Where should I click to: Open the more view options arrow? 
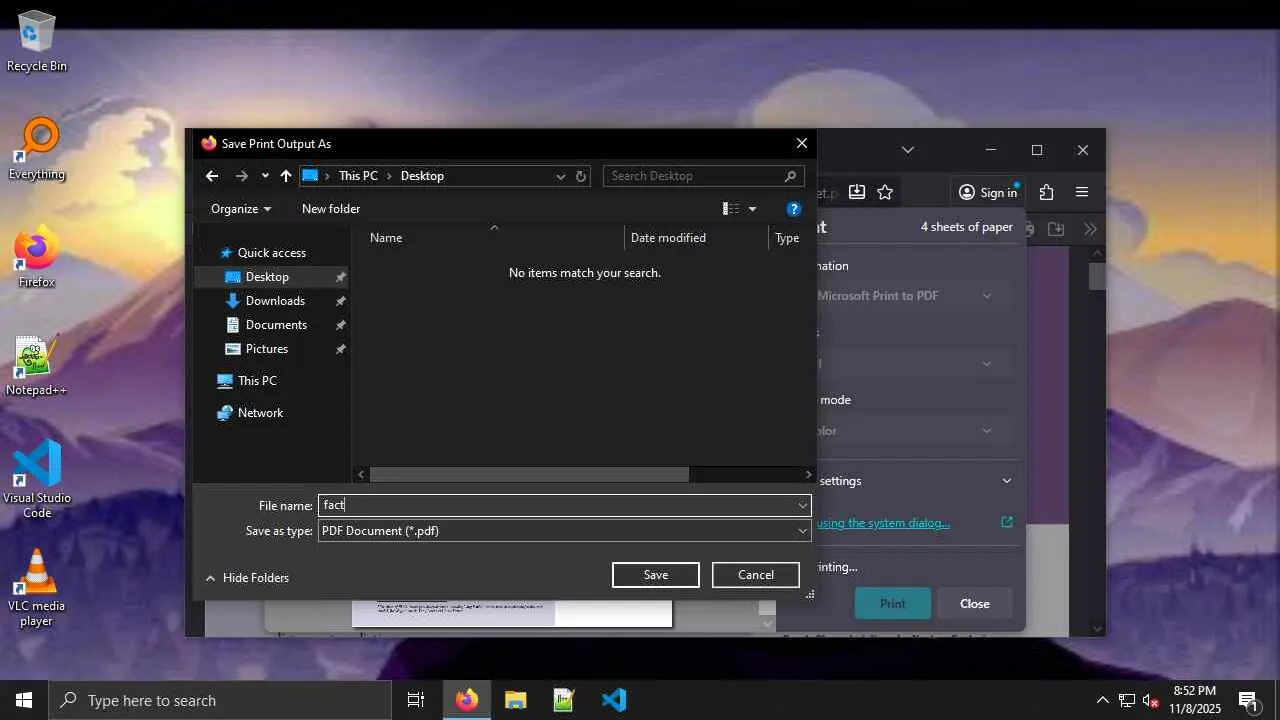[x=753, y=209]
